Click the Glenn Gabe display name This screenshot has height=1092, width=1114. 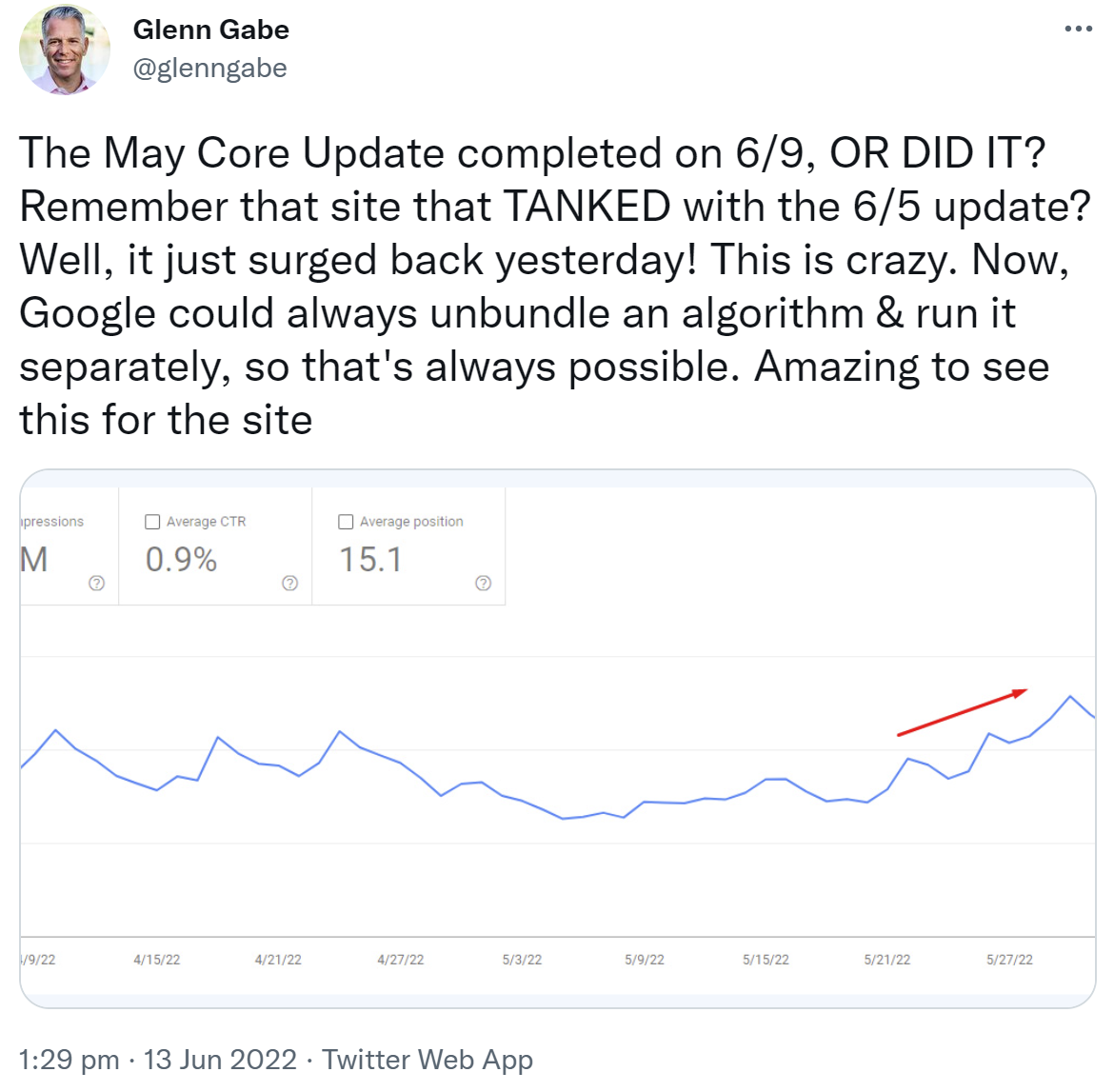coord(210,30)
